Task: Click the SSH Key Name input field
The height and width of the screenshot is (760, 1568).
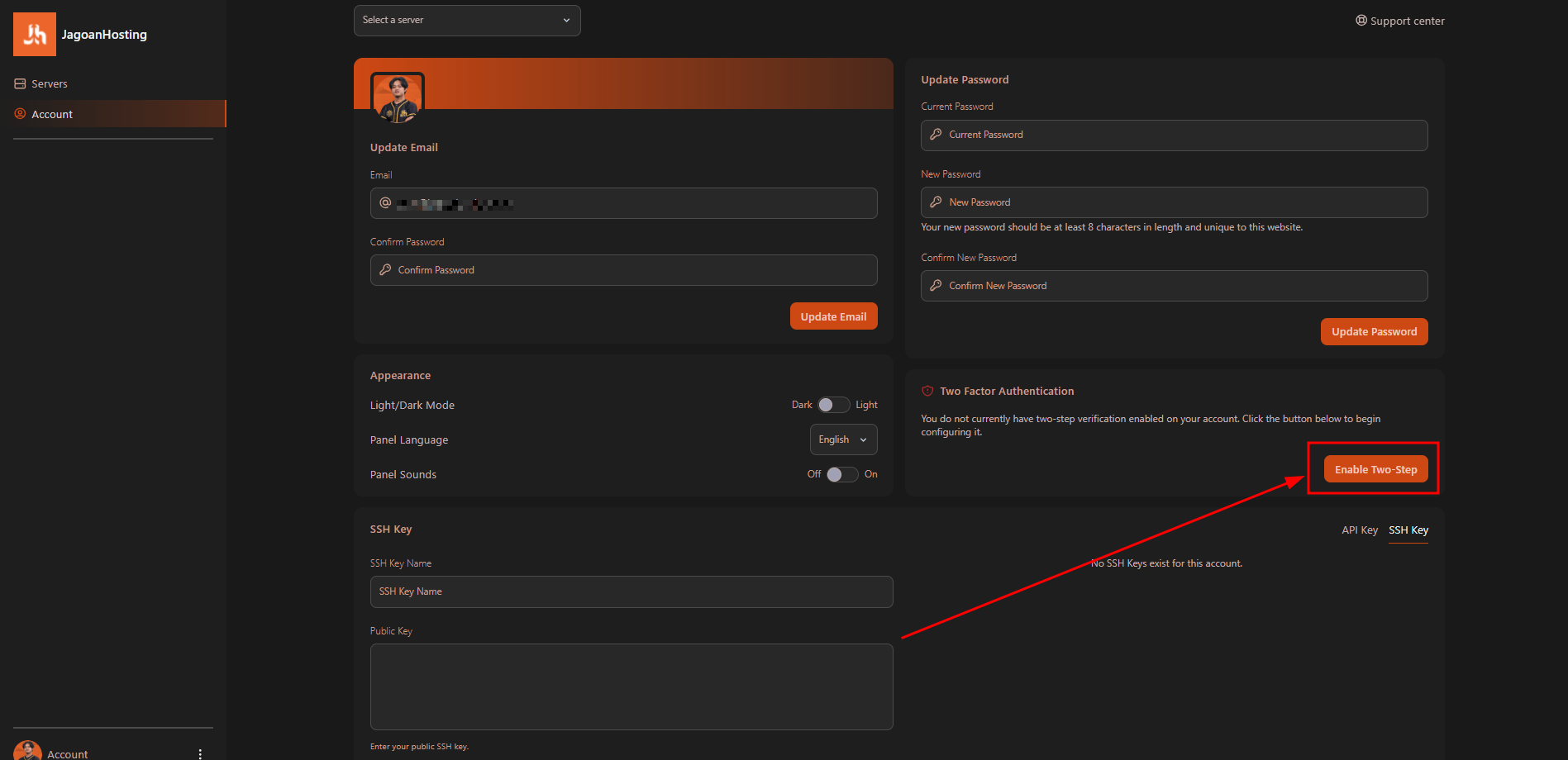Action: coord(631,591)
